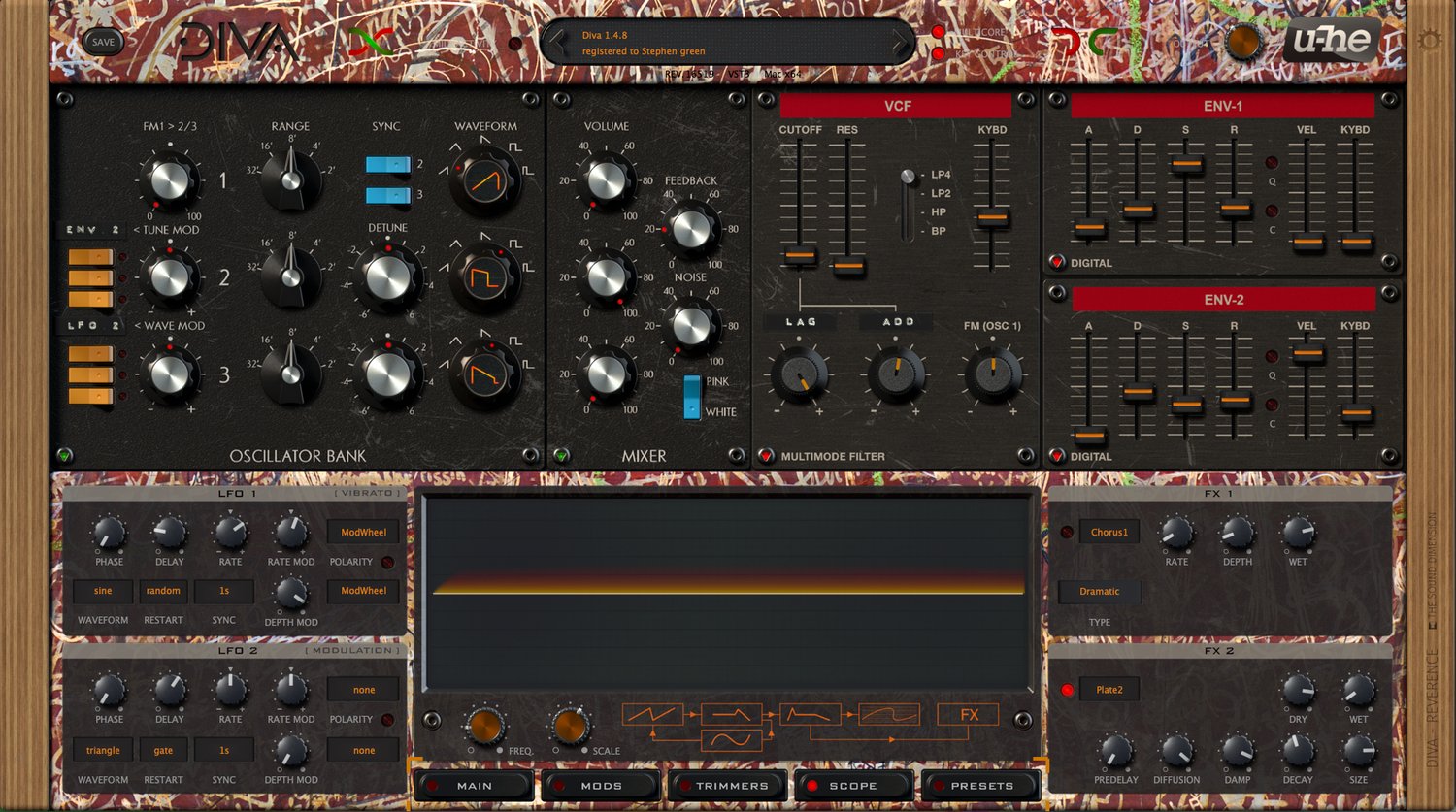Click the ENV-1 sustain S slider handle

pyautogui.click(x=1185, y=165)
